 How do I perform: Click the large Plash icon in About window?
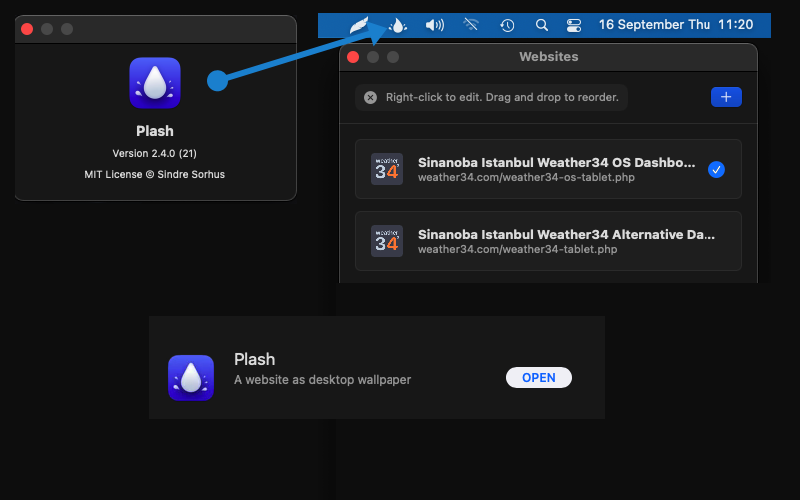(155, 83)
